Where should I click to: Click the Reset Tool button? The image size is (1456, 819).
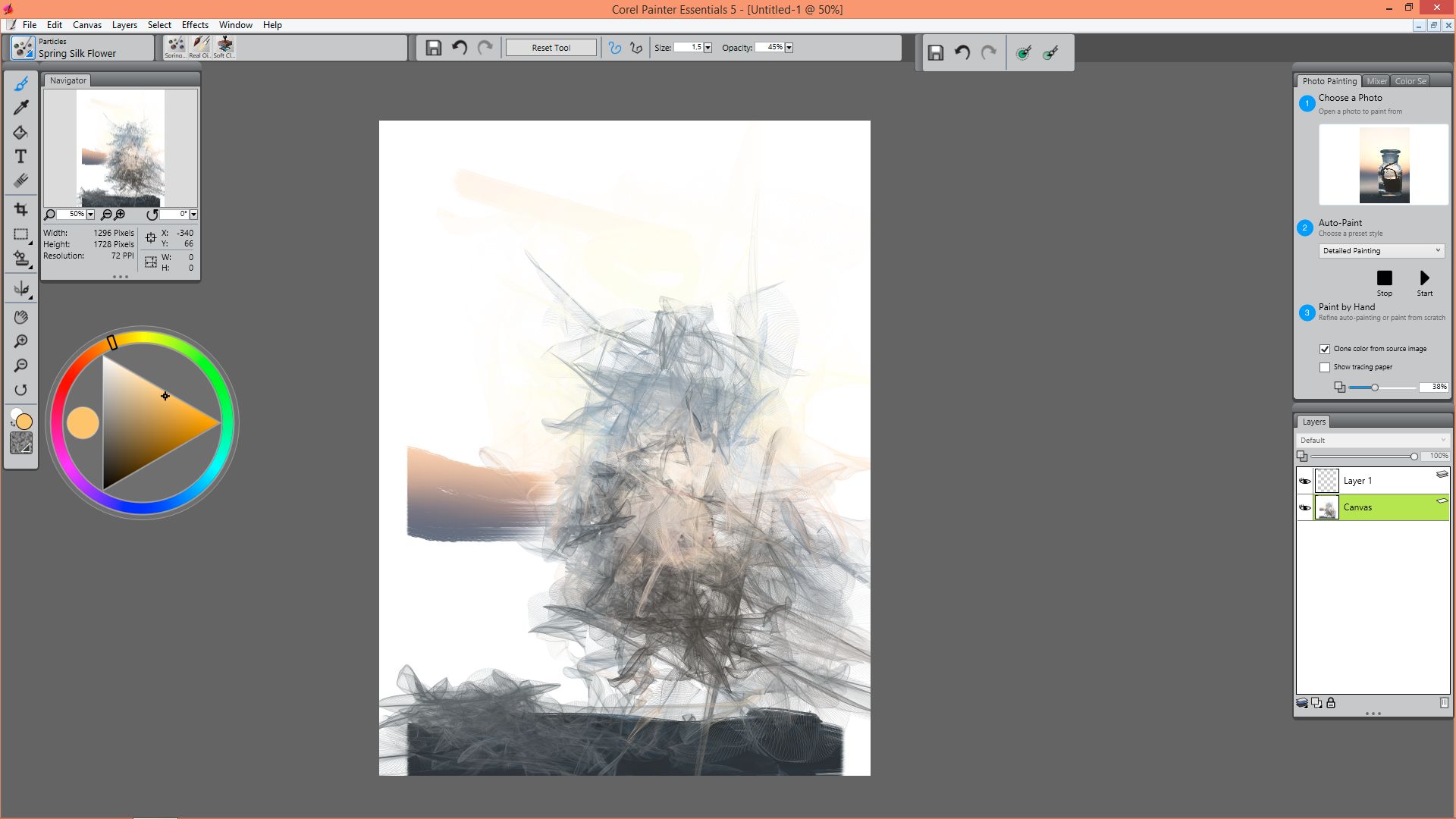551,48
